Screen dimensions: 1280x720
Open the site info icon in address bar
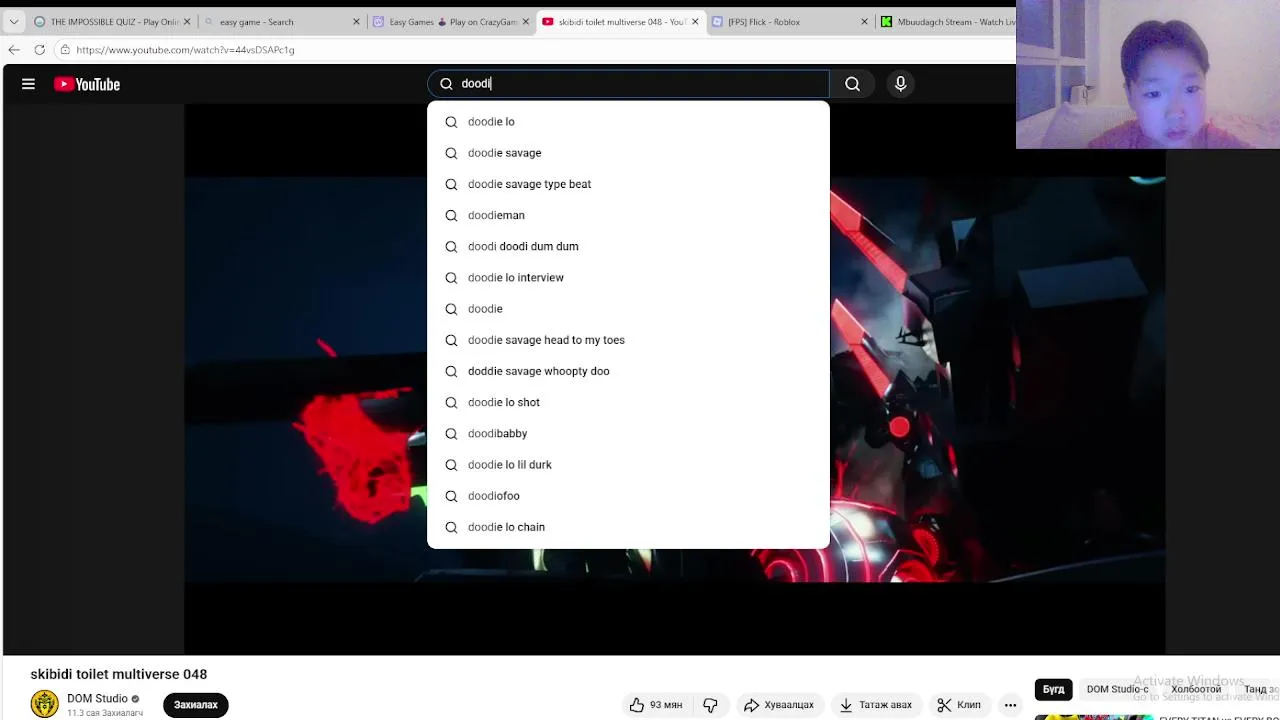click(65, 49)
